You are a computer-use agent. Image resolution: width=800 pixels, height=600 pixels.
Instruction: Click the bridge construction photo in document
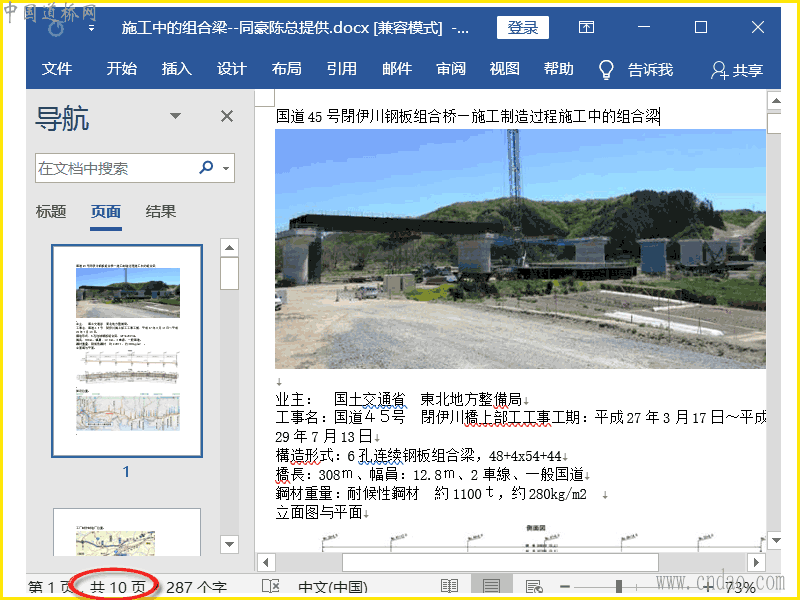520,249
